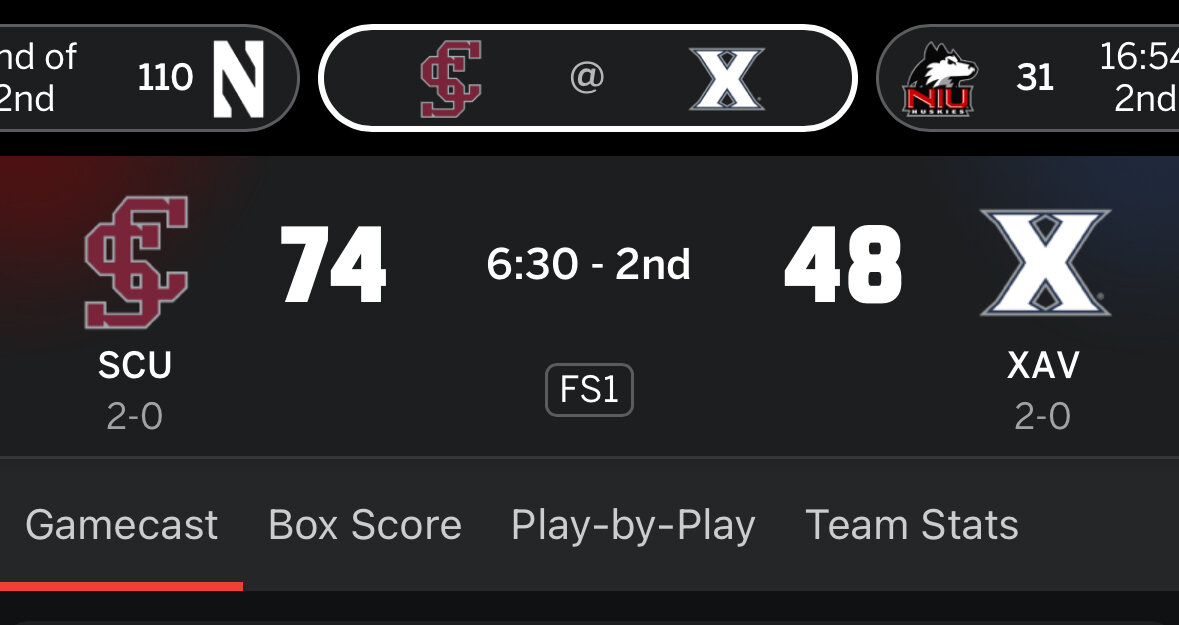This screenshot has width=1179, height=625.
Task: Tap the 16:54 clock in NIU game card
Action: 1140,58
